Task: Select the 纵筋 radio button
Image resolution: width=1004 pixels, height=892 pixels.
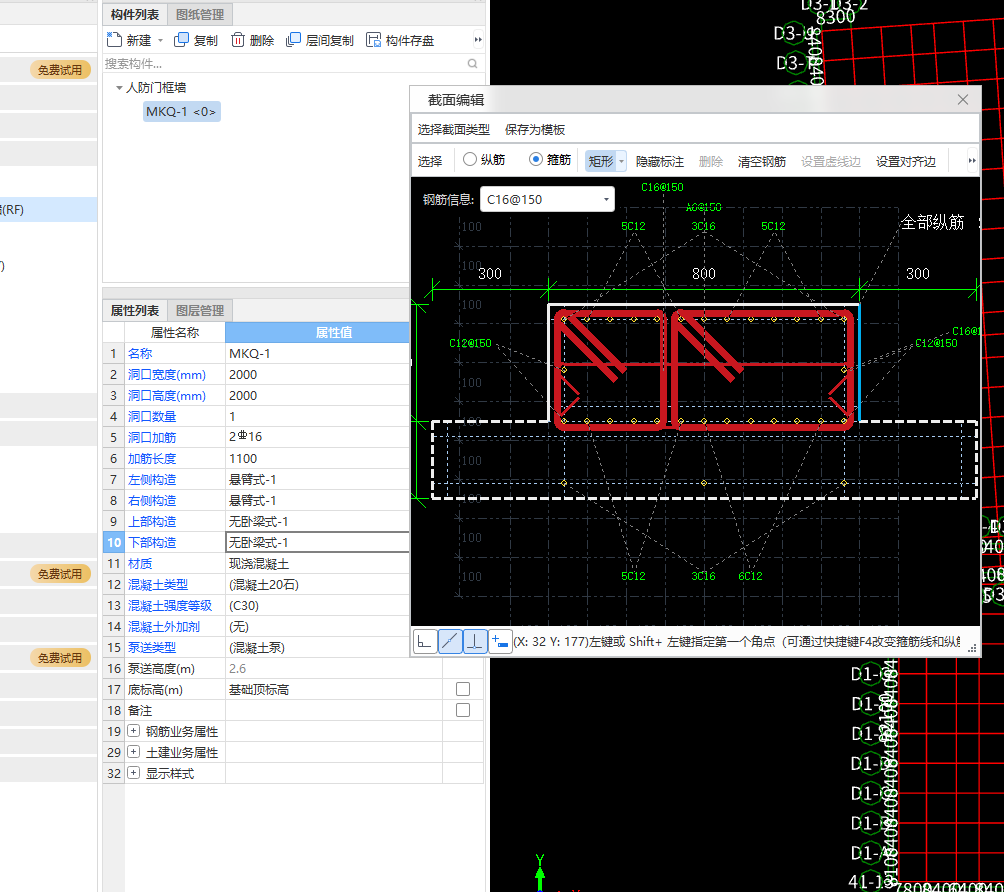Action: pos(469,159)
